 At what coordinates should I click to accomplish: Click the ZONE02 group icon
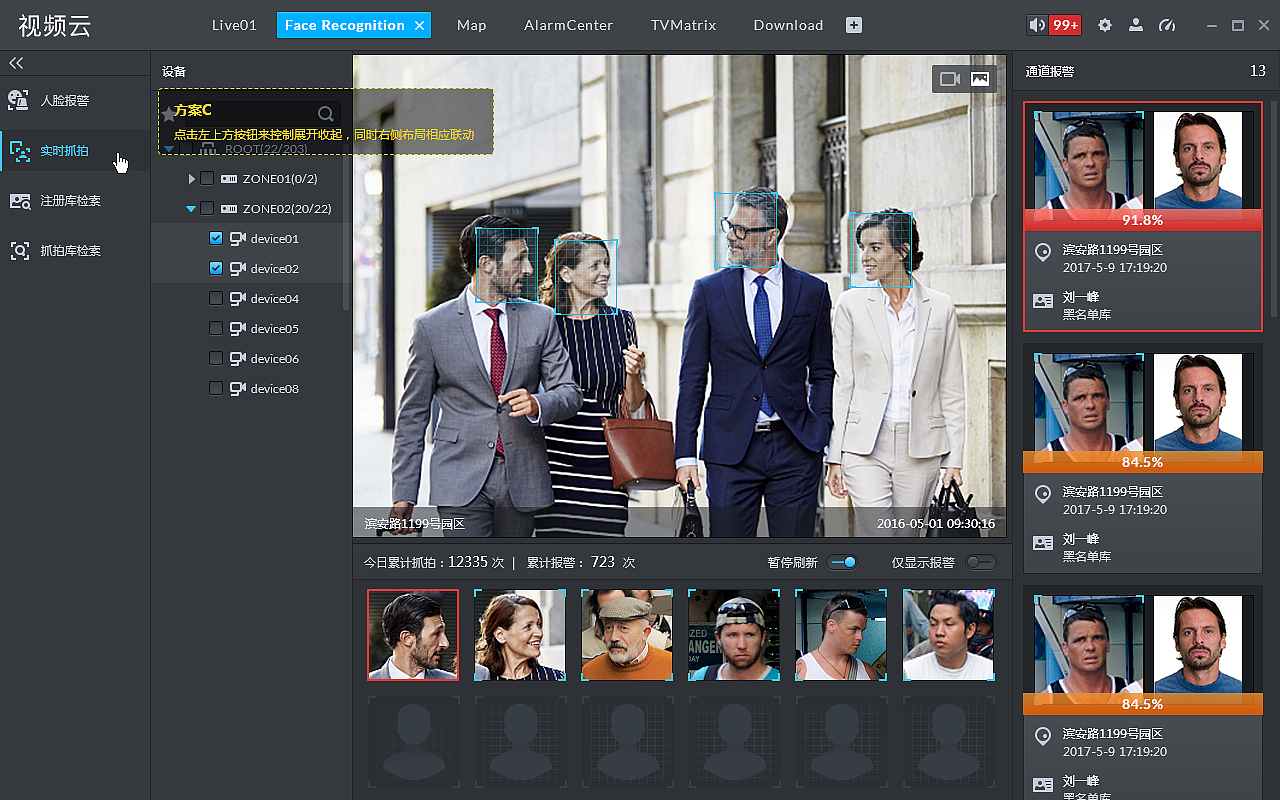[229, 209]
